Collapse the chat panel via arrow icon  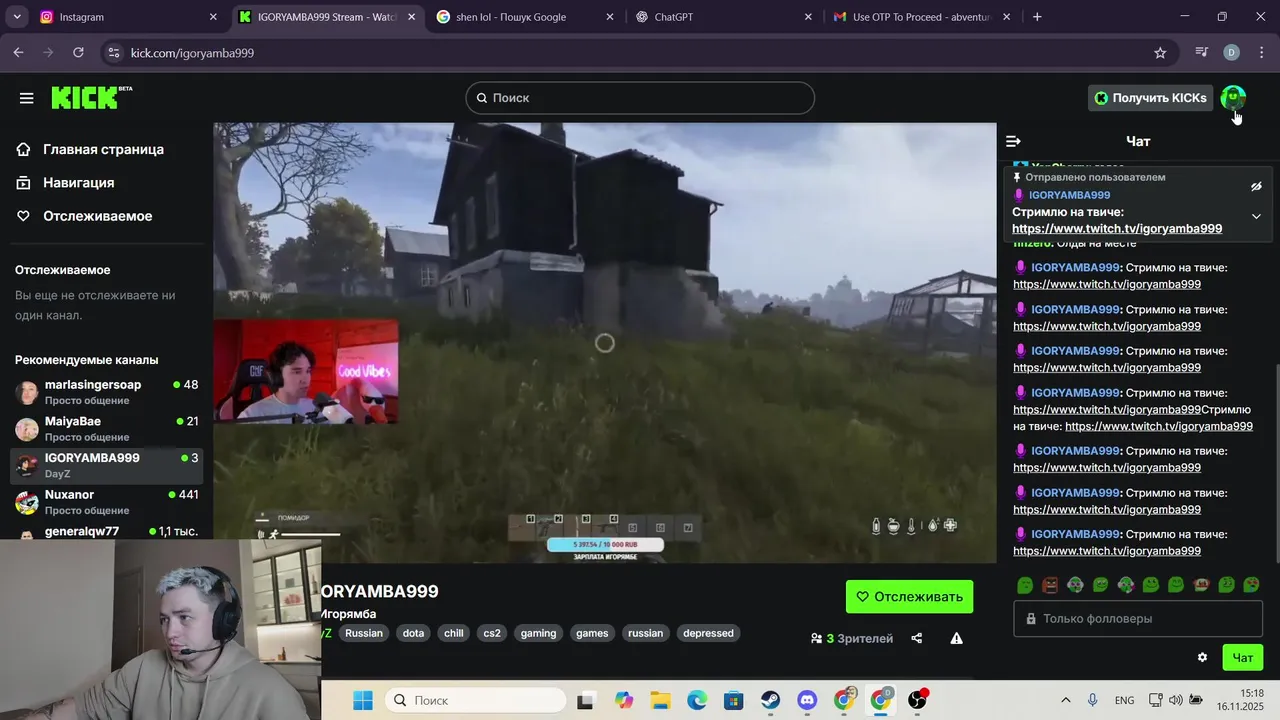point(1013,142)
